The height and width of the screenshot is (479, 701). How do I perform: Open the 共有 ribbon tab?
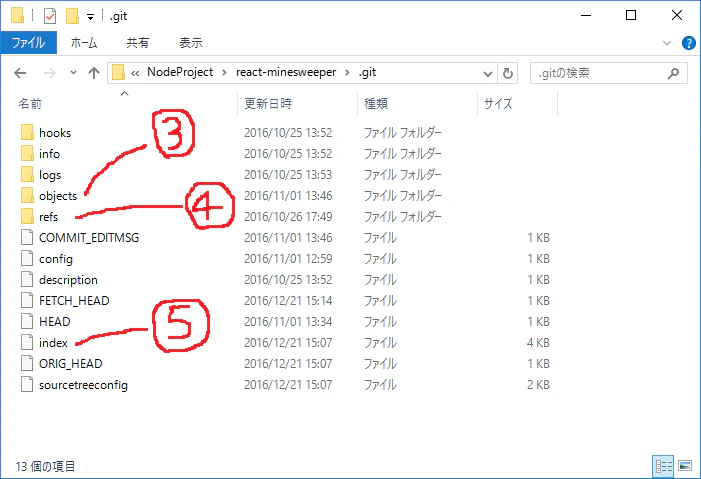(137, 43)
